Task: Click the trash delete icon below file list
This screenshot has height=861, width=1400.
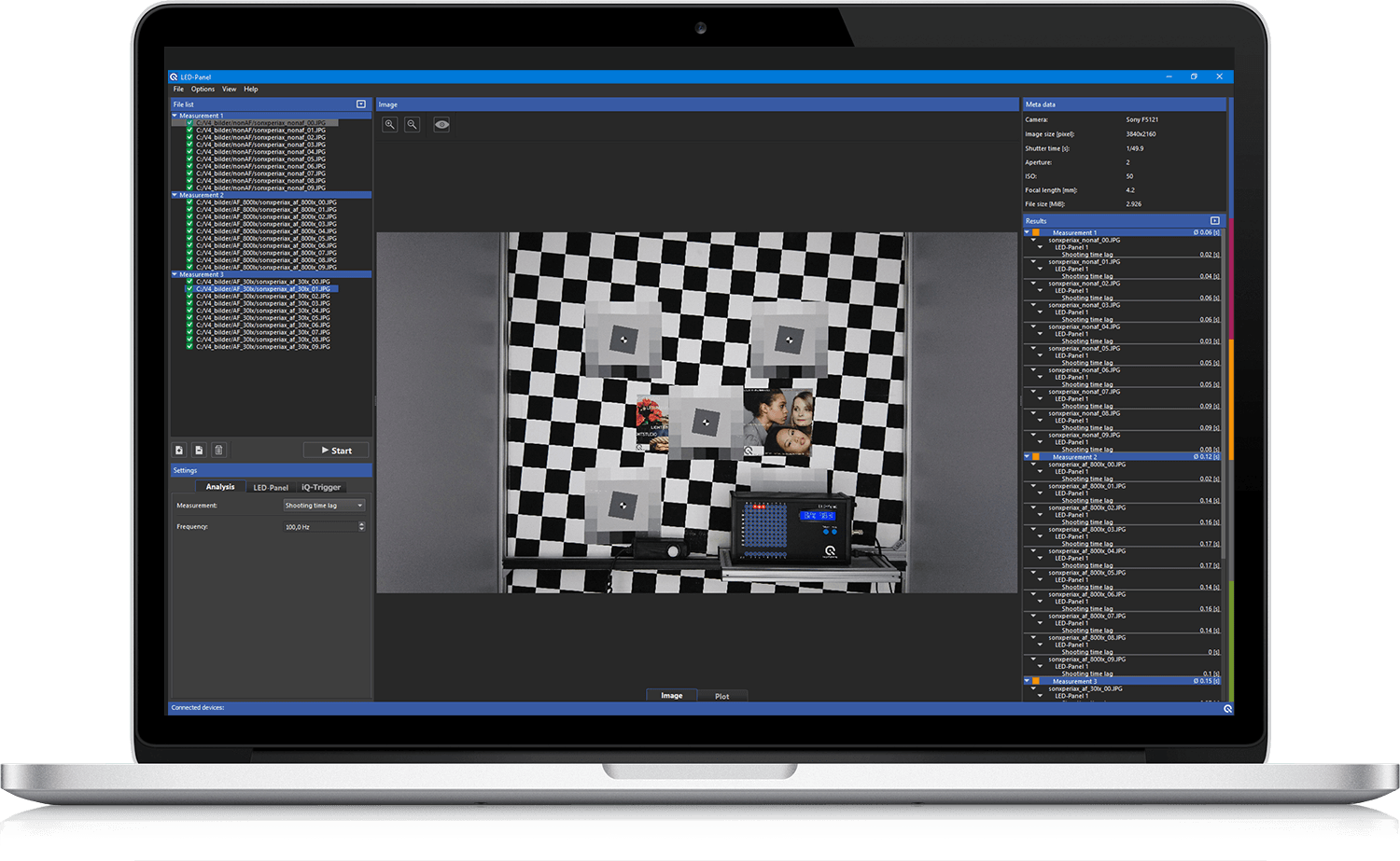Action: (218, 451)
